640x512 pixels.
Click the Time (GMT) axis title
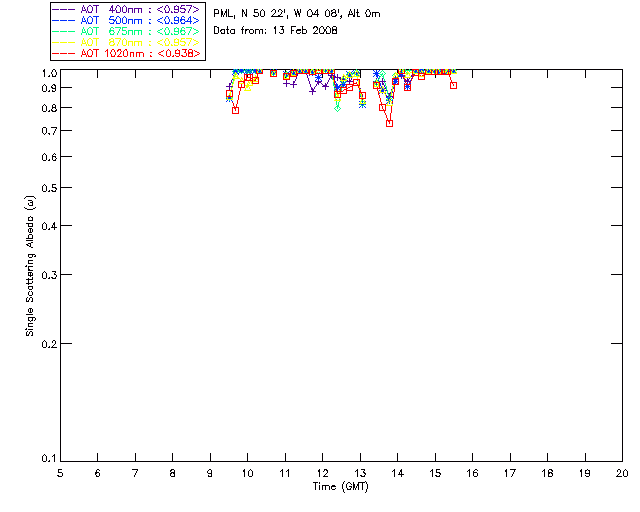point(340,487)
